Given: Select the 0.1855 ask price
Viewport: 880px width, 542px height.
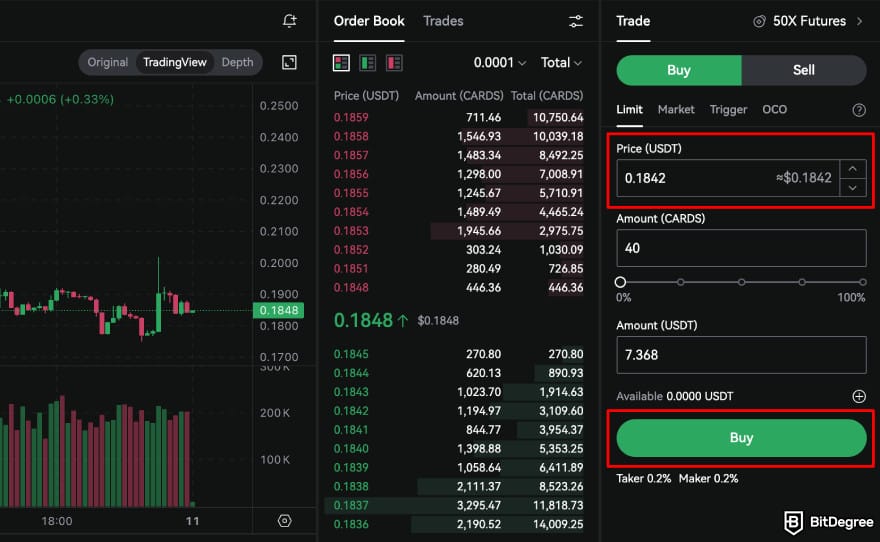Looking at the screenshot, I should click(351, 193).
